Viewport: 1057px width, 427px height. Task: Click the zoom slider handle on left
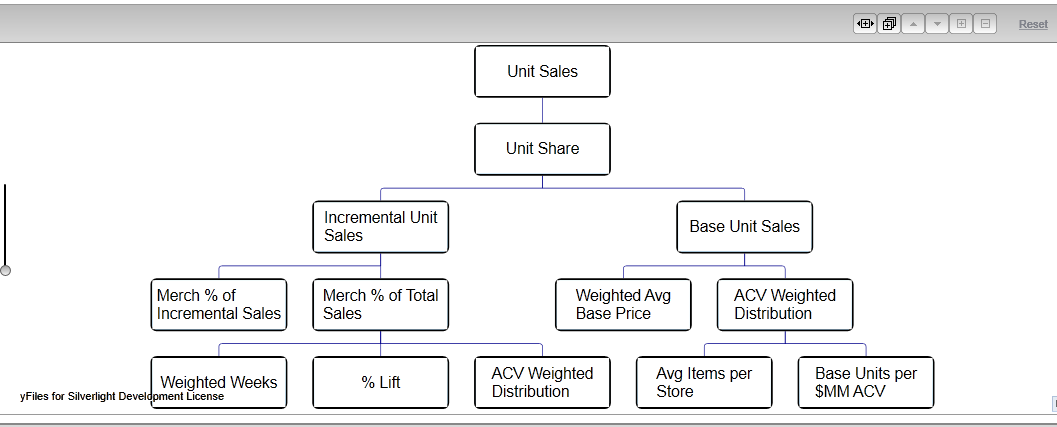[x=5, y=270]
